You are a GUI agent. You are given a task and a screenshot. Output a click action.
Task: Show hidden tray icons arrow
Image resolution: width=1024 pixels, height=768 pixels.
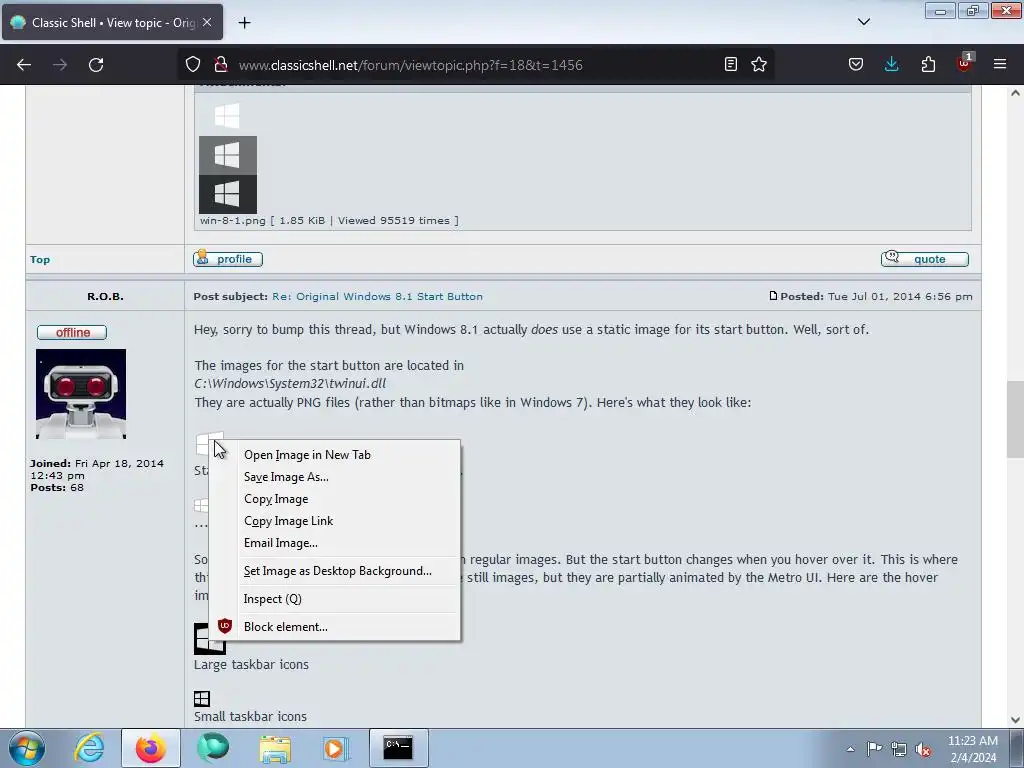[850, 749]
